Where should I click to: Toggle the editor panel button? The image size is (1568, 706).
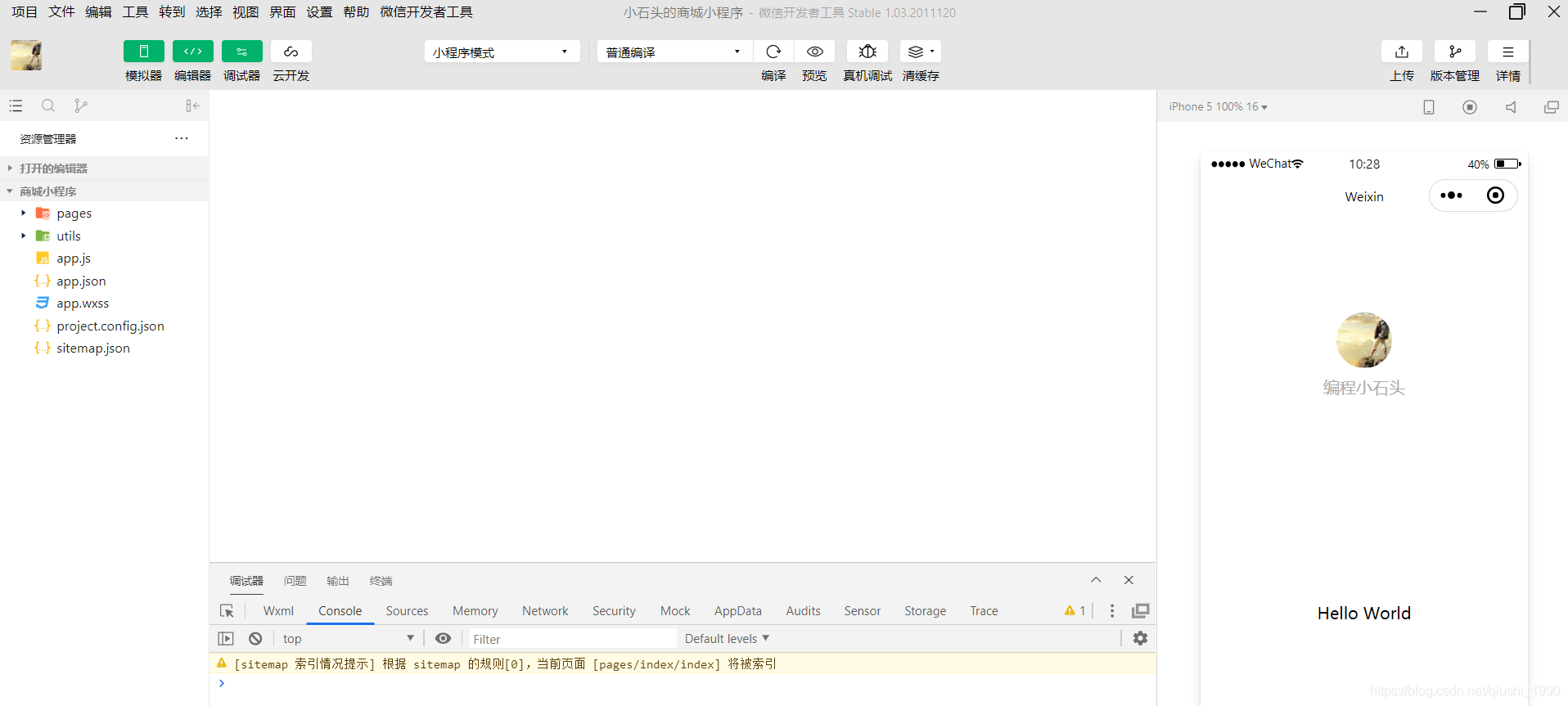tap(192, 52)
